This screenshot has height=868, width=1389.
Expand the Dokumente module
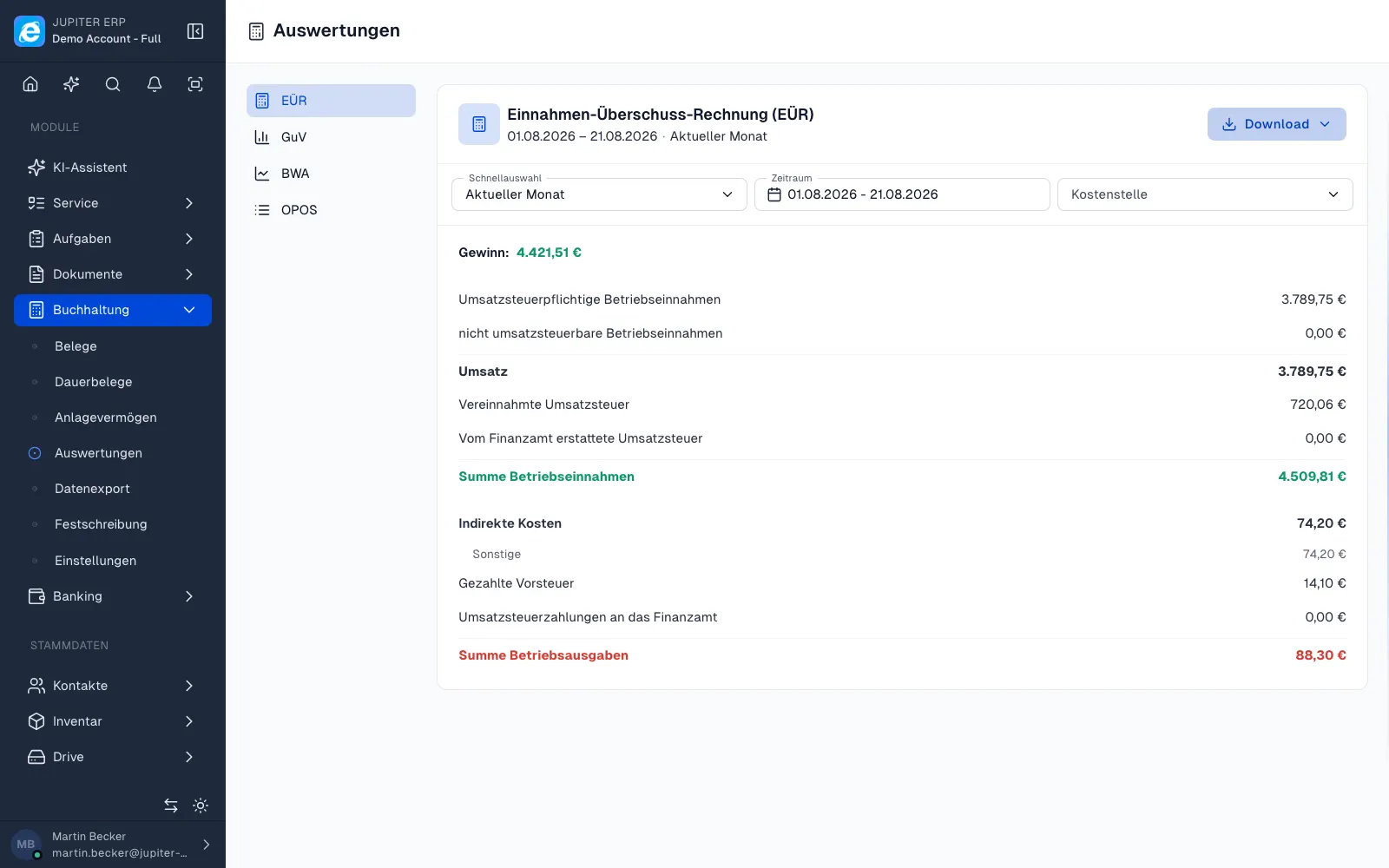(x=113, y=274)
